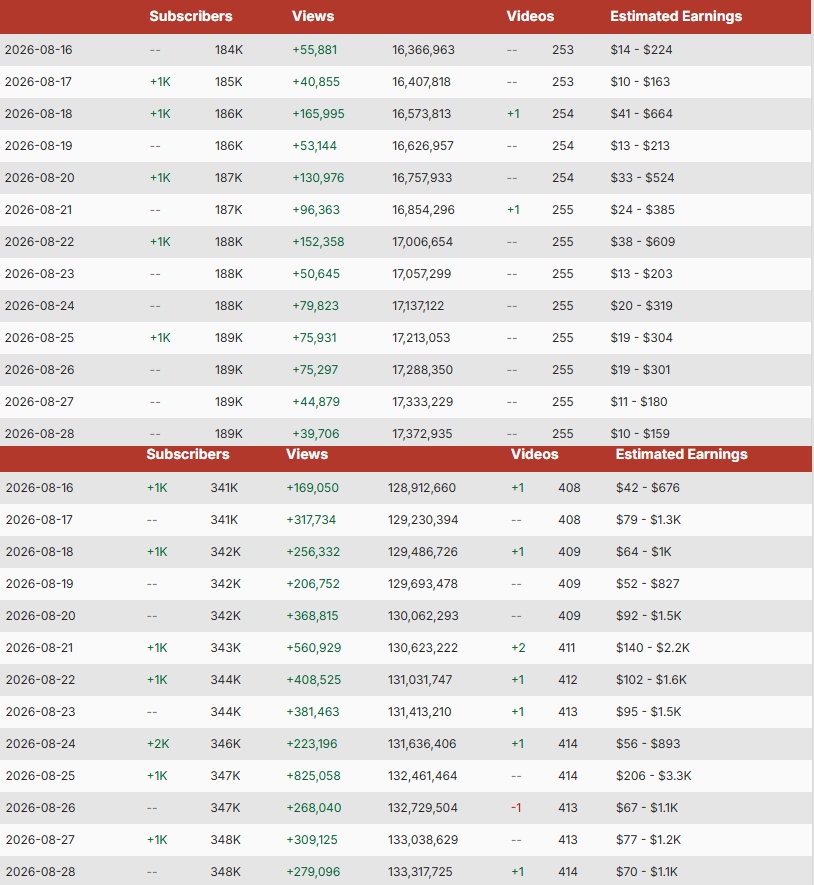Select earnings $140 - $2.2K
This screenshot has width=814, height=885.
653,648
